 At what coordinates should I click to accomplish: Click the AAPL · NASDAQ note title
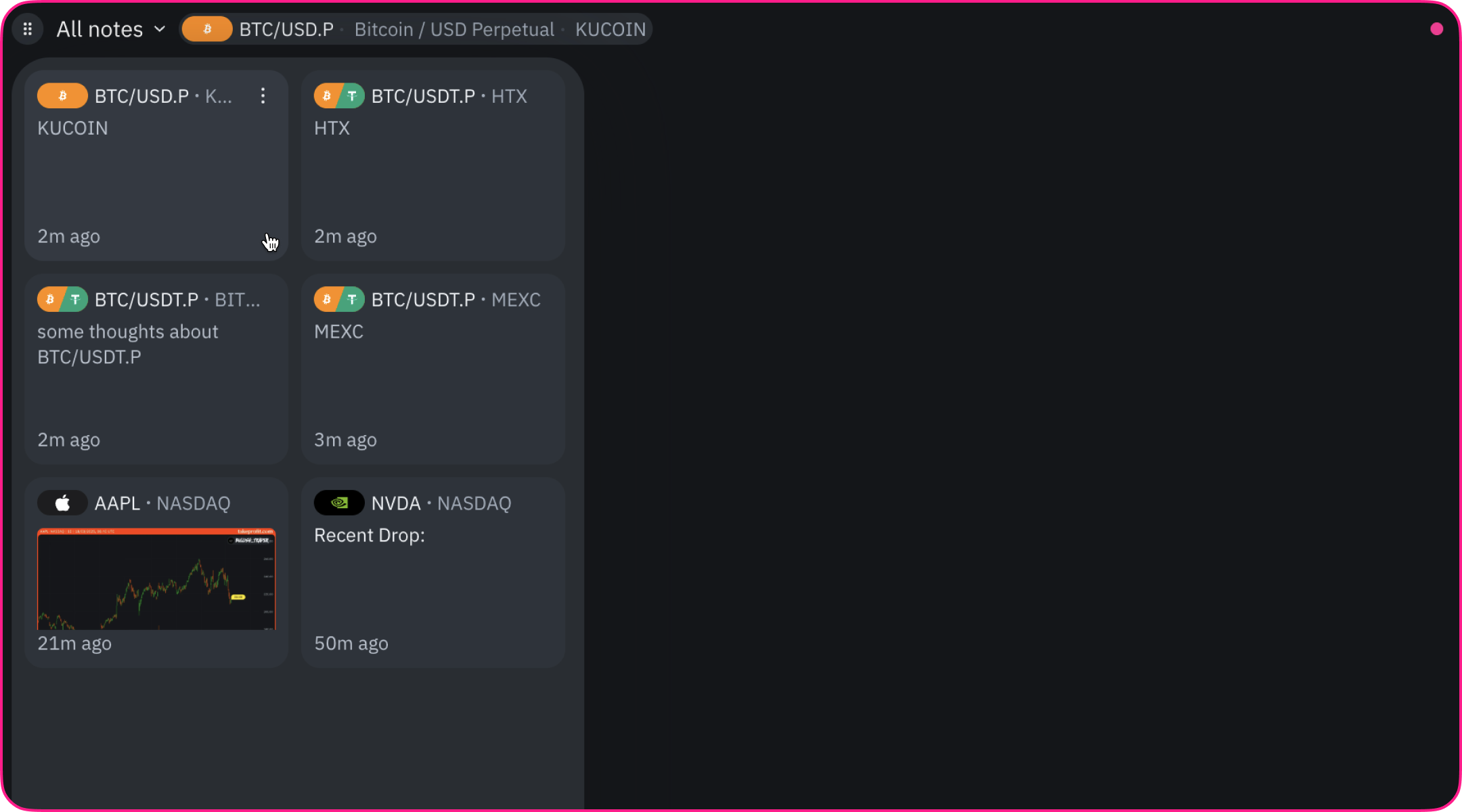click(162, 503)
